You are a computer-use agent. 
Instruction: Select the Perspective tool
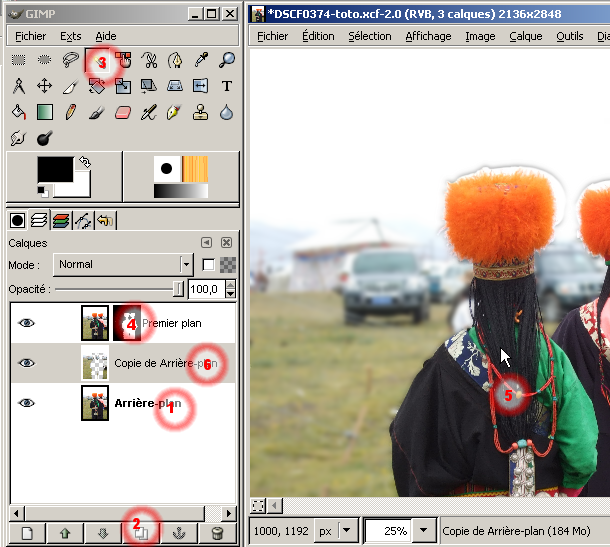click(x=175, y=86)
